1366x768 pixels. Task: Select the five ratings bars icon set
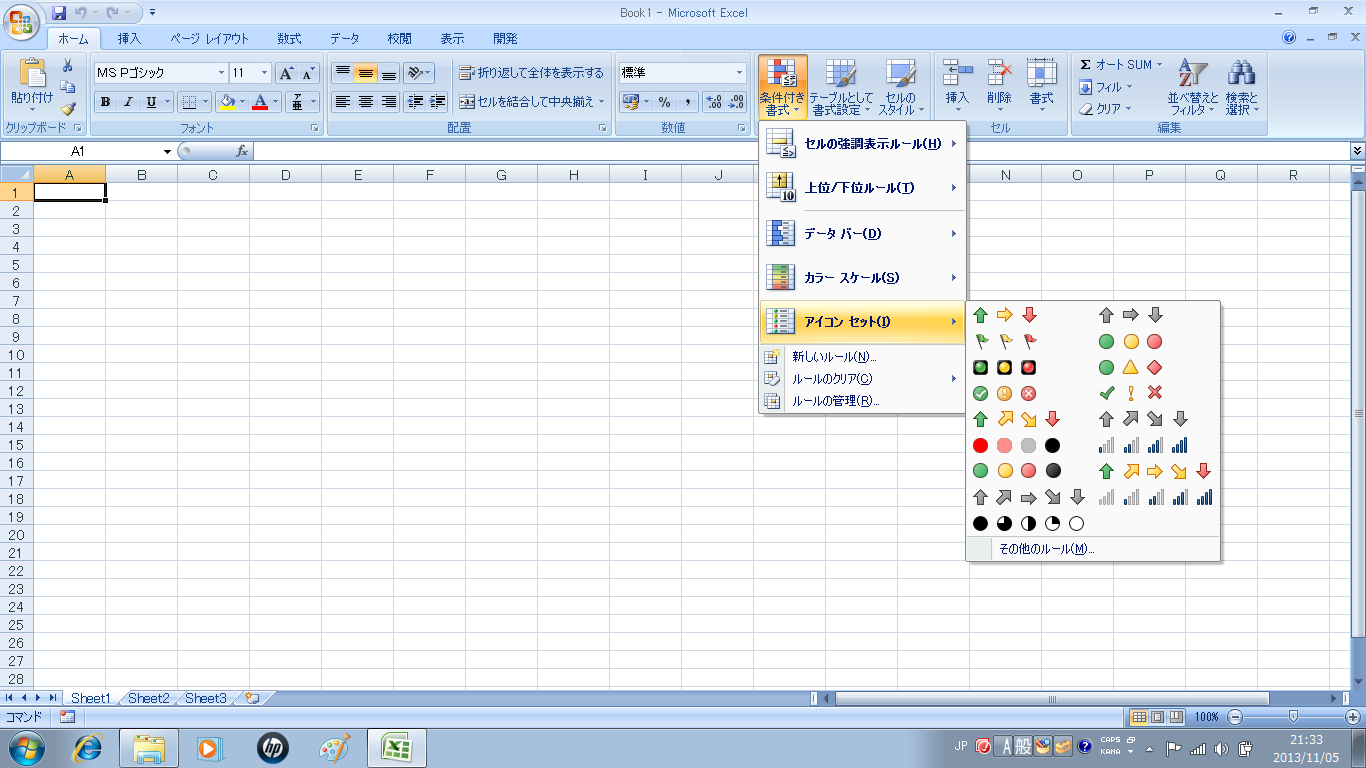[1155, 497]
